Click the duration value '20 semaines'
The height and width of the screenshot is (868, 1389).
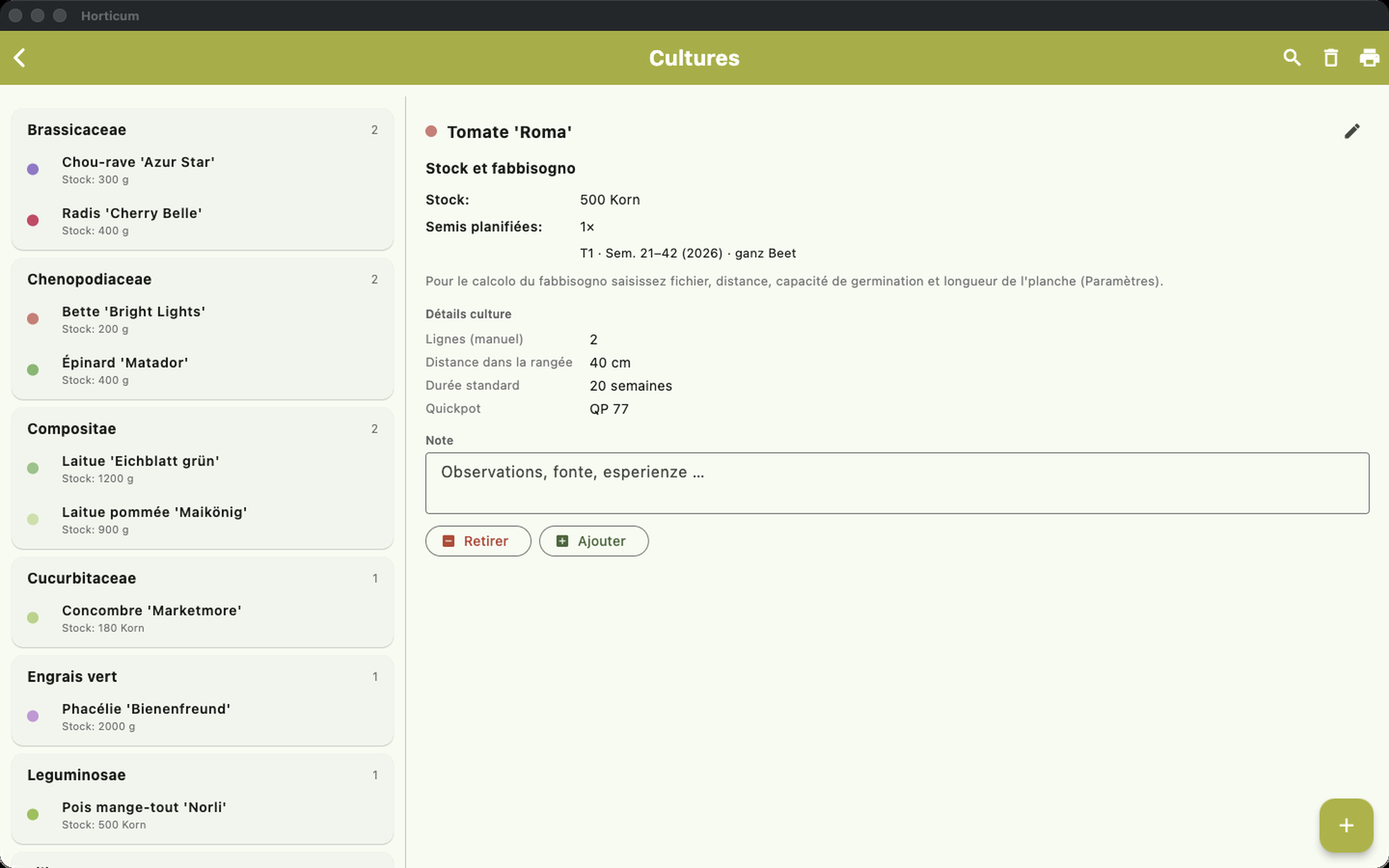tap(631, 386)
